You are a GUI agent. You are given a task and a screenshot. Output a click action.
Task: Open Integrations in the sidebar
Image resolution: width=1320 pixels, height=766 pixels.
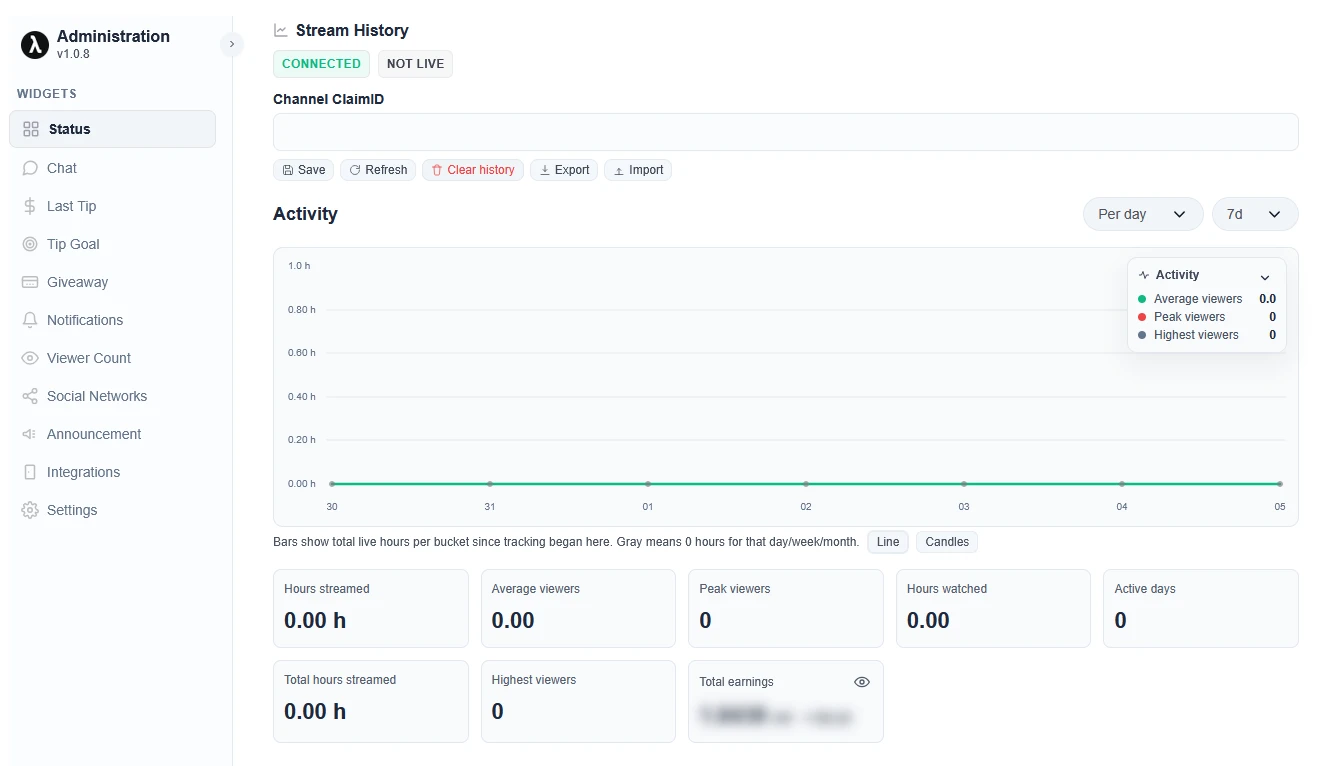click(112, 472)
